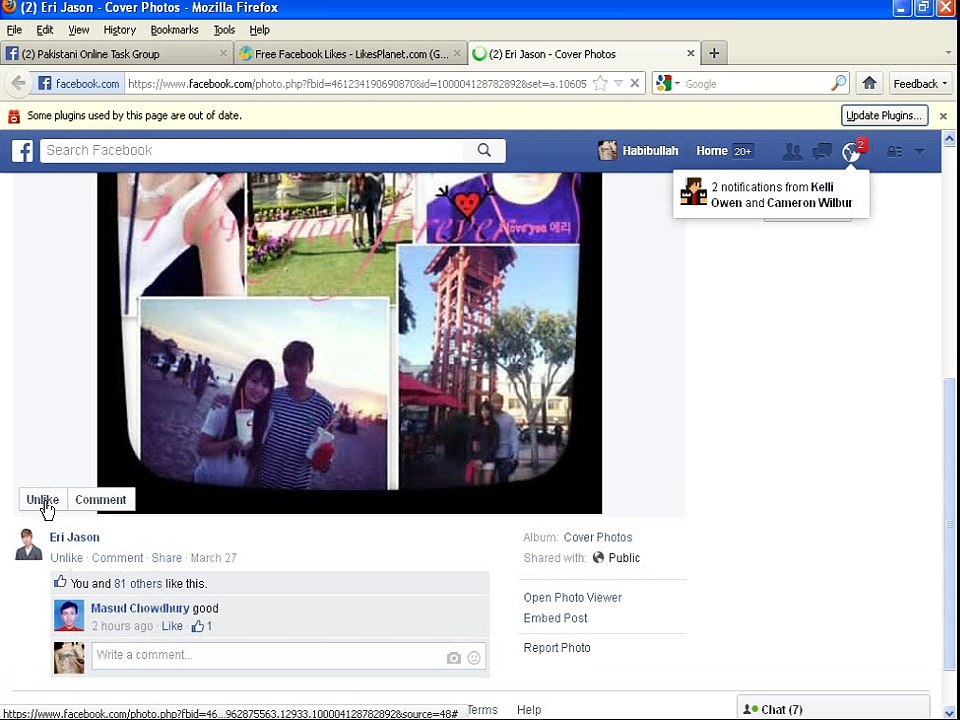Close the Pakistani Online Task Group tab
Screen dimensions: 960x720
[223, 54]
